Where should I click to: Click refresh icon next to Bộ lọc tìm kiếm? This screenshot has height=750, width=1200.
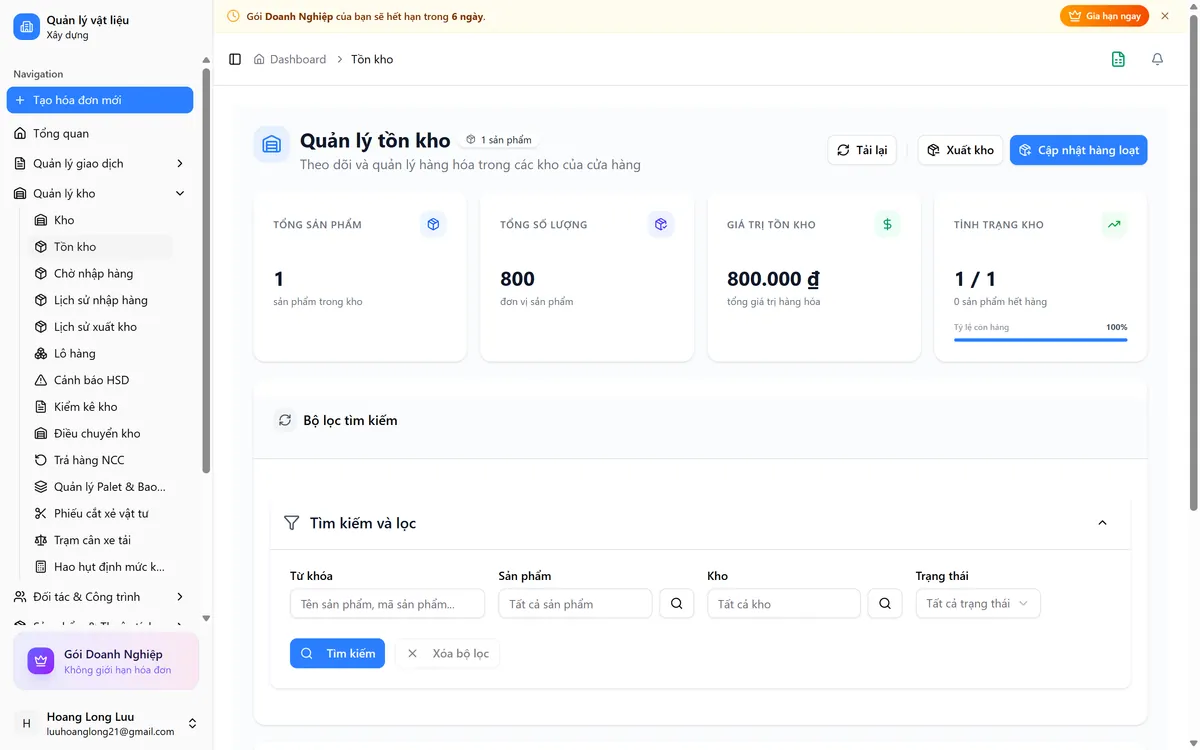285,421
